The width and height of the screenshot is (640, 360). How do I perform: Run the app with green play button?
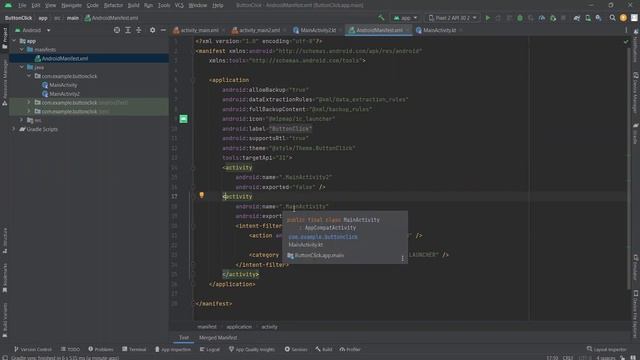pos(487,18)
